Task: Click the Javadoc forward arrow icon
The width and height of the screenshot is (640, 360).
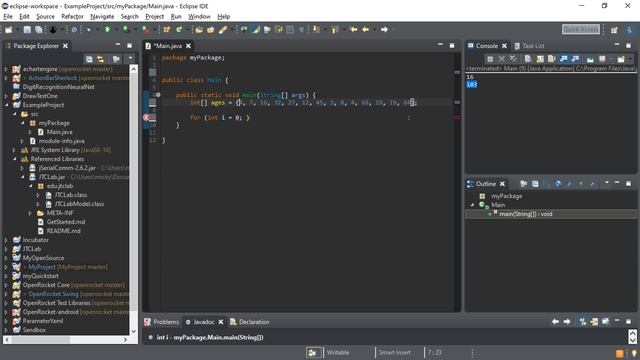Action: [x=567, y=322]
